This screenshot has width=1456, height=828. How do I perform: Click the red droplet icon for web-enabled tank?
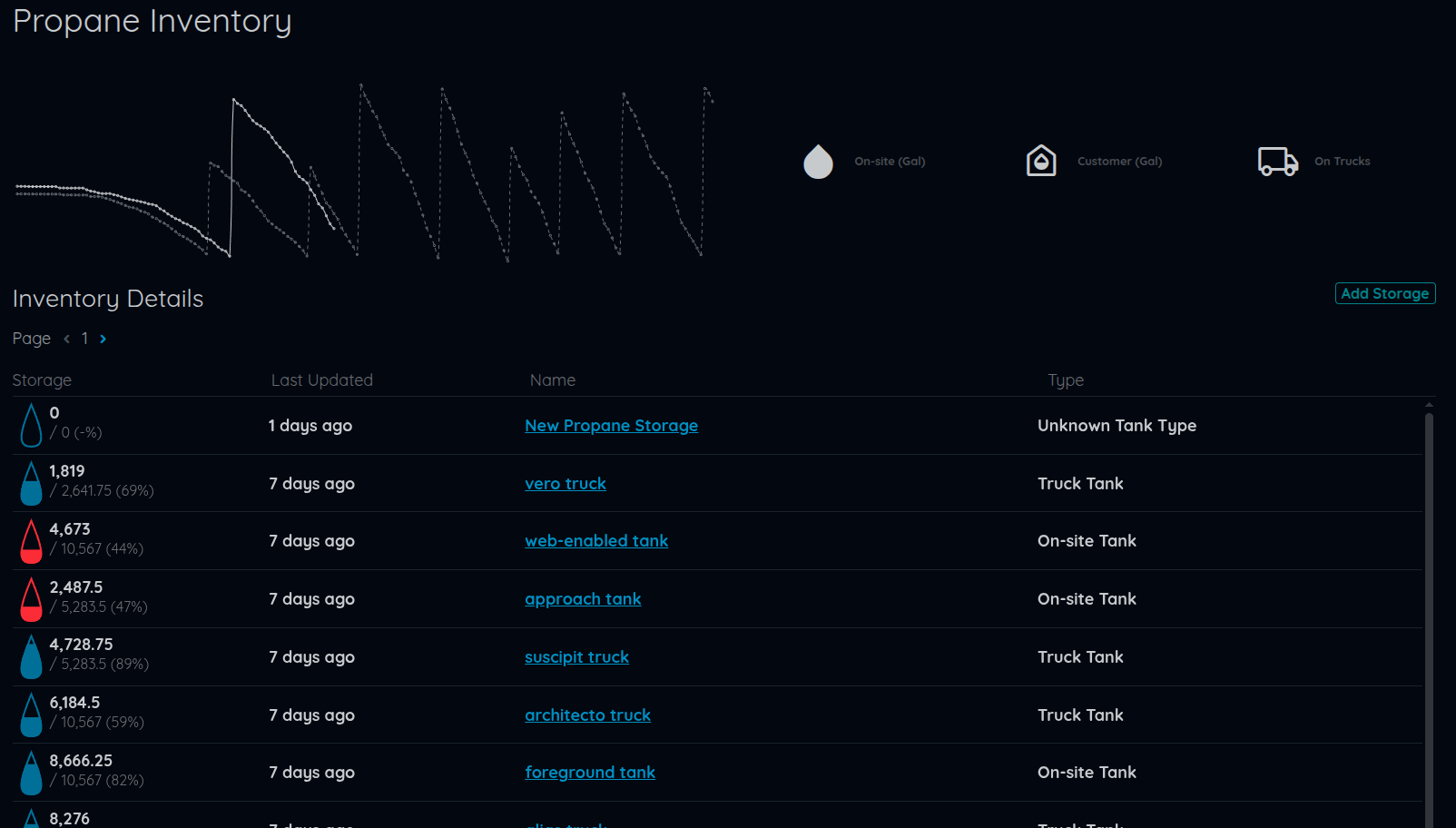click(x=32, y=541)
